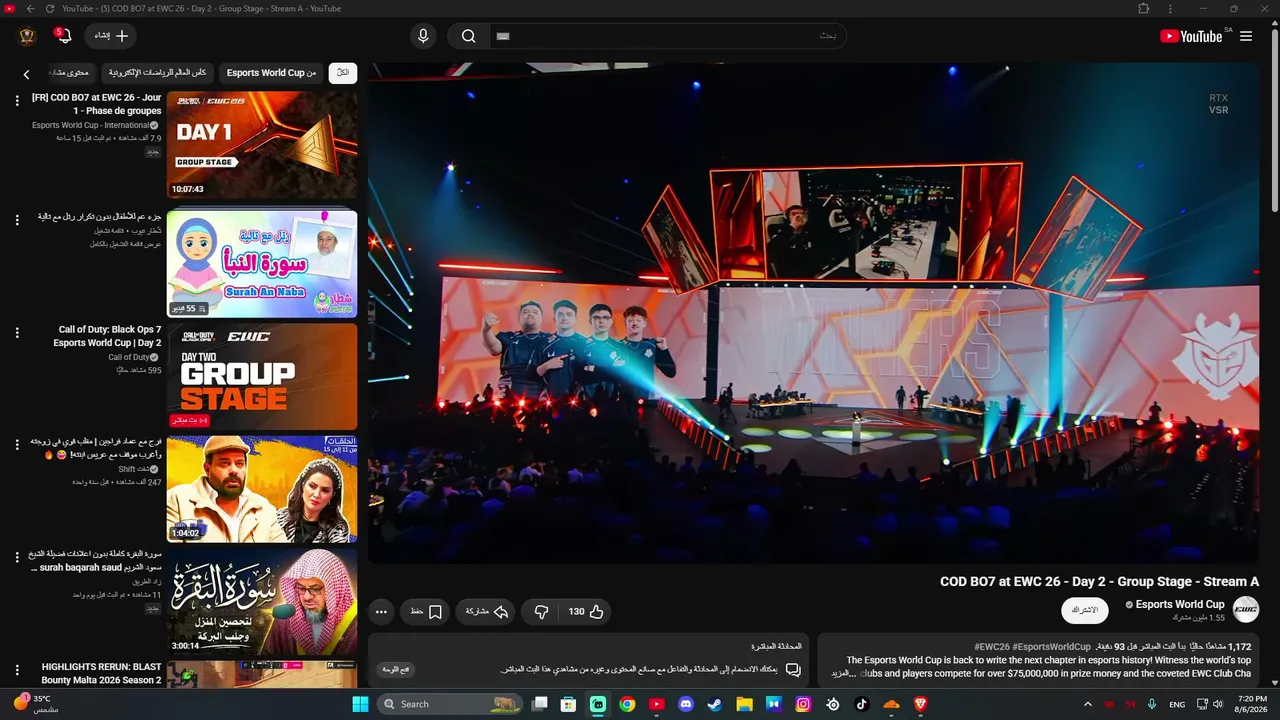Screen dimensions: 1280x720
Task: Click the taskbar Search box
Action: [x=451, y=704]
